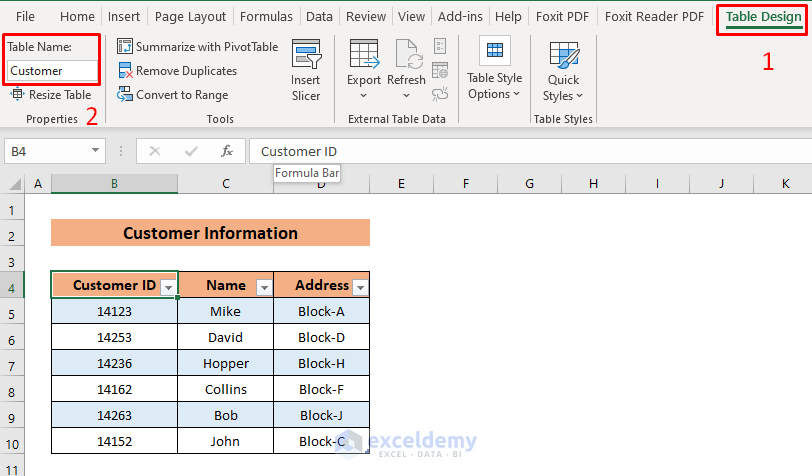
Task: Switch to the Review tab
Action: [366, 17]
